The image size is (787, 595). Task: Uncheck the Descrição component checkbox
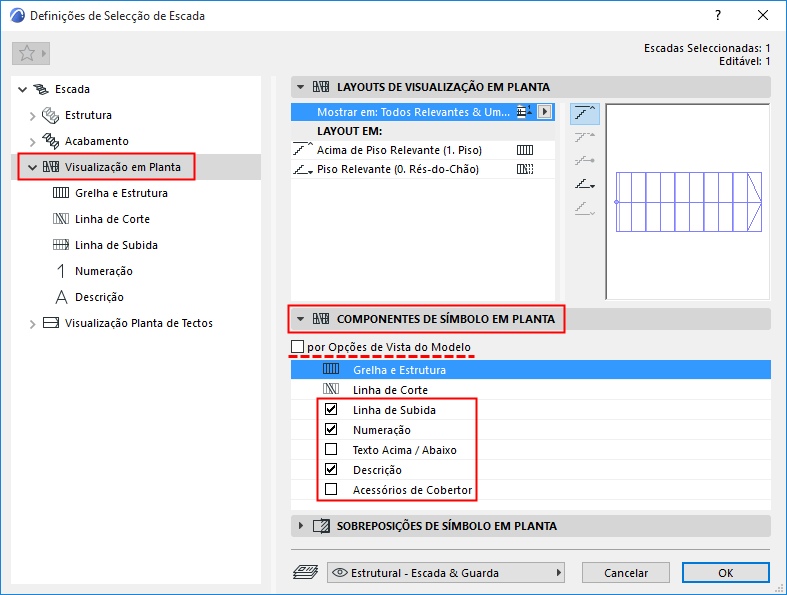331,469
